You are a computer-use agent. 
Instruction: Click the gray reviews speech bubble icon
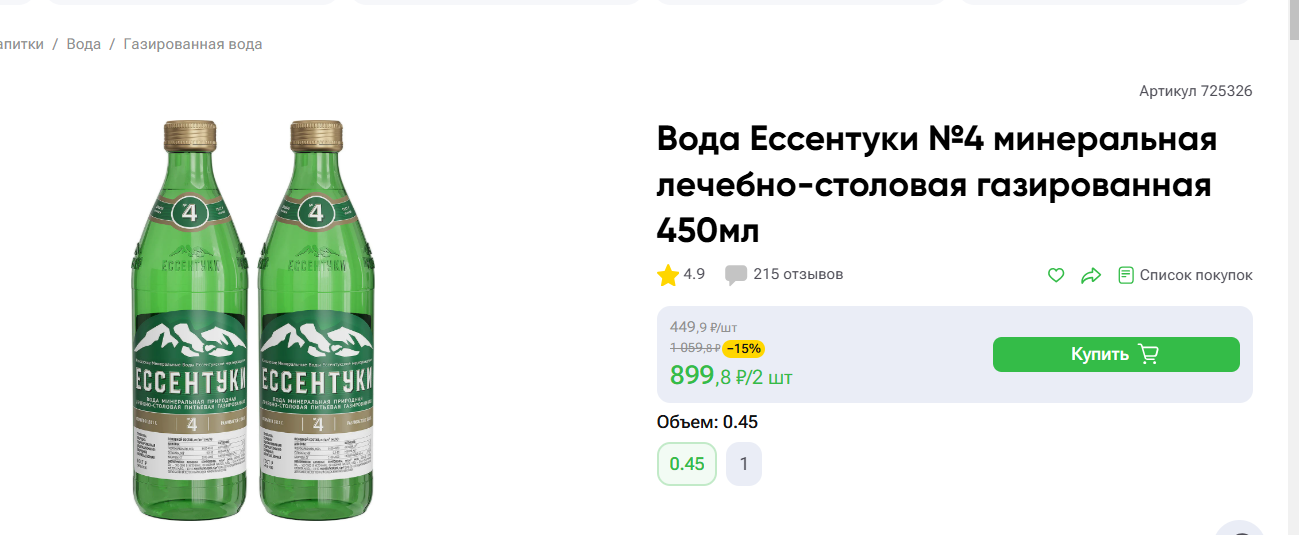coord(736,275)
